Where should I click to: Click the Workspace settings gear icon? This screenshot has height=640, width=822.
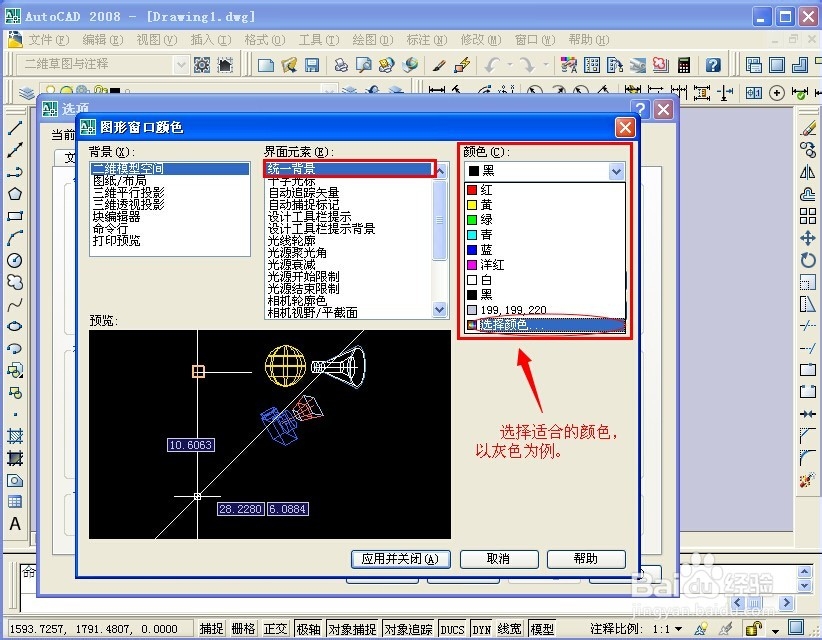tap(202, 65)
